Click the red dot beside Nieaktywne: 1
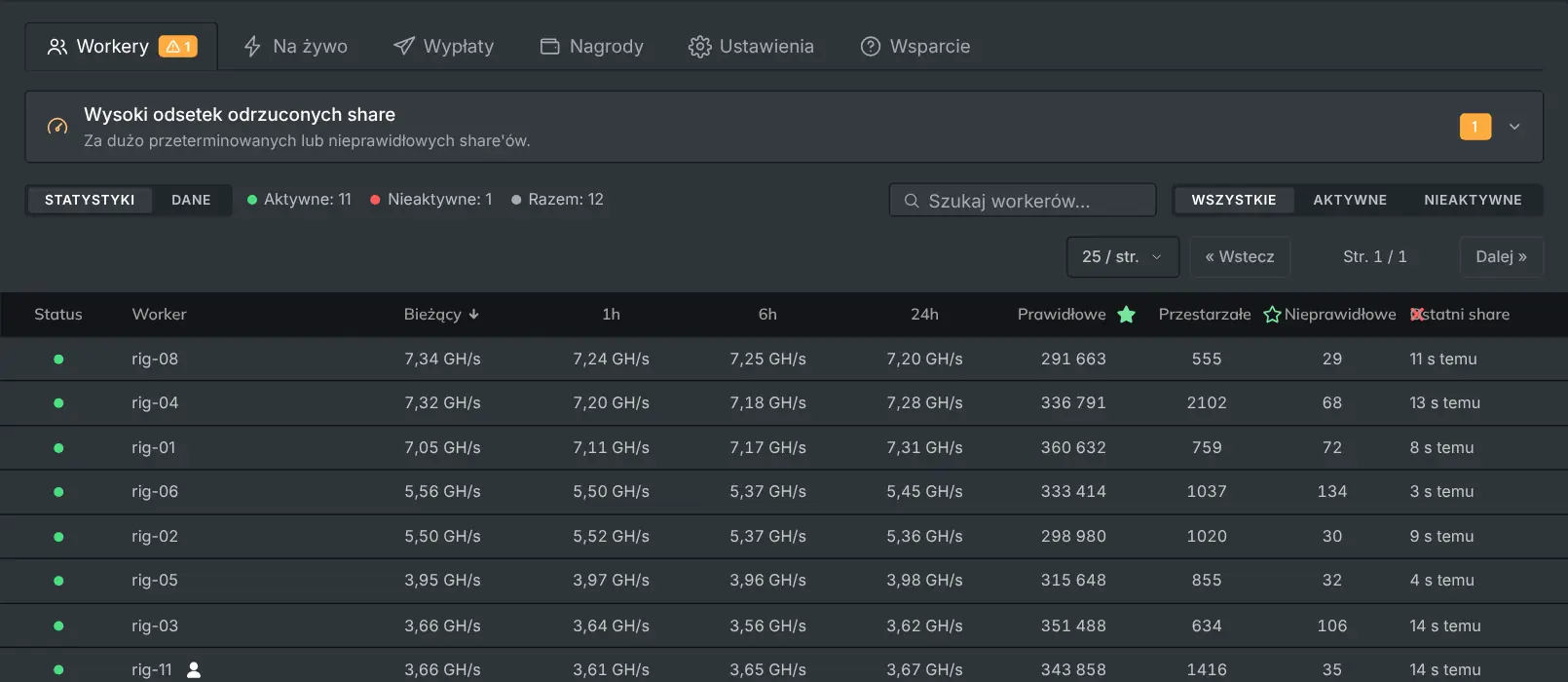The width and height of the screenshot is (1568, 682). 375,200
